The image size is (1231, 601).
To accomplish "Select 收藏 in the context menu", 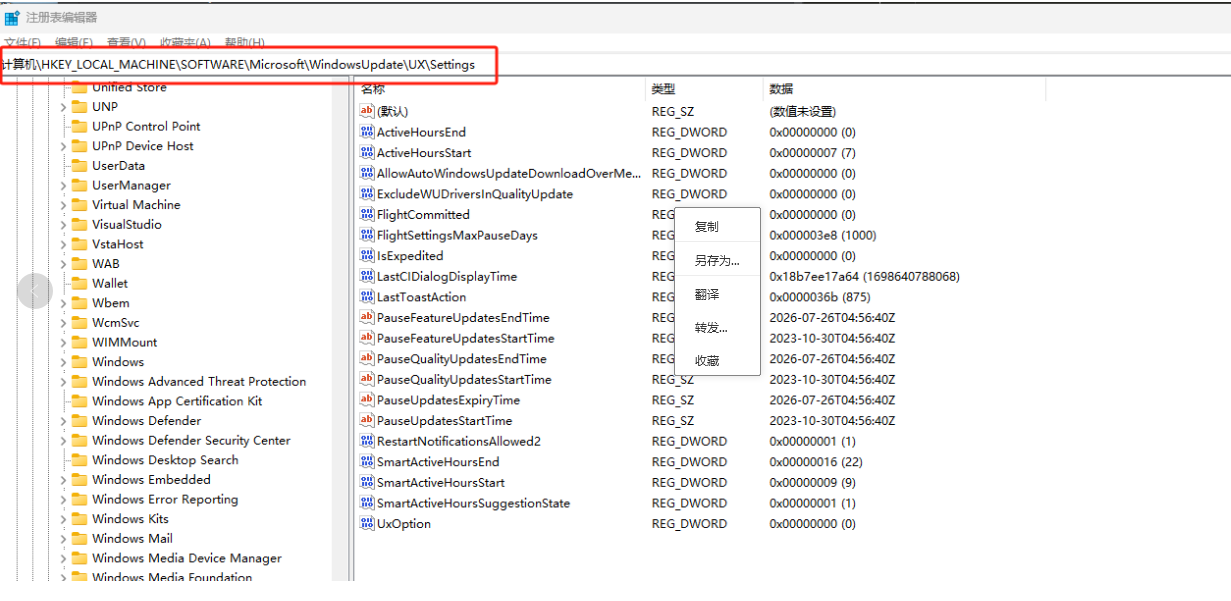I will (x=717, y=361).
